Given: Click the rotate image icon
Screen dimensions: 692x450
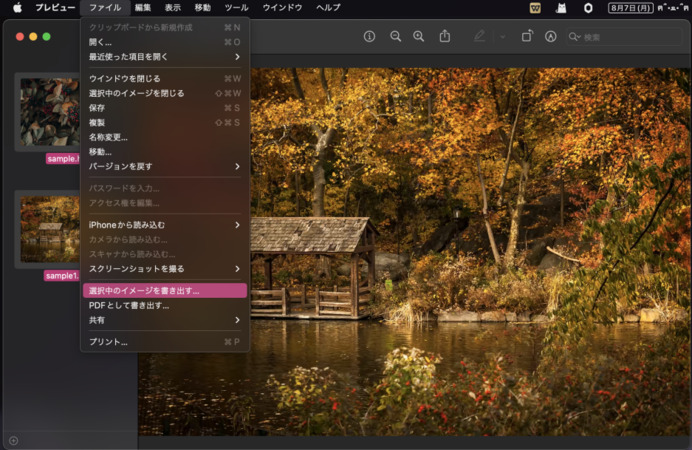Looking at the screenshot, I should tap(527, 36).
